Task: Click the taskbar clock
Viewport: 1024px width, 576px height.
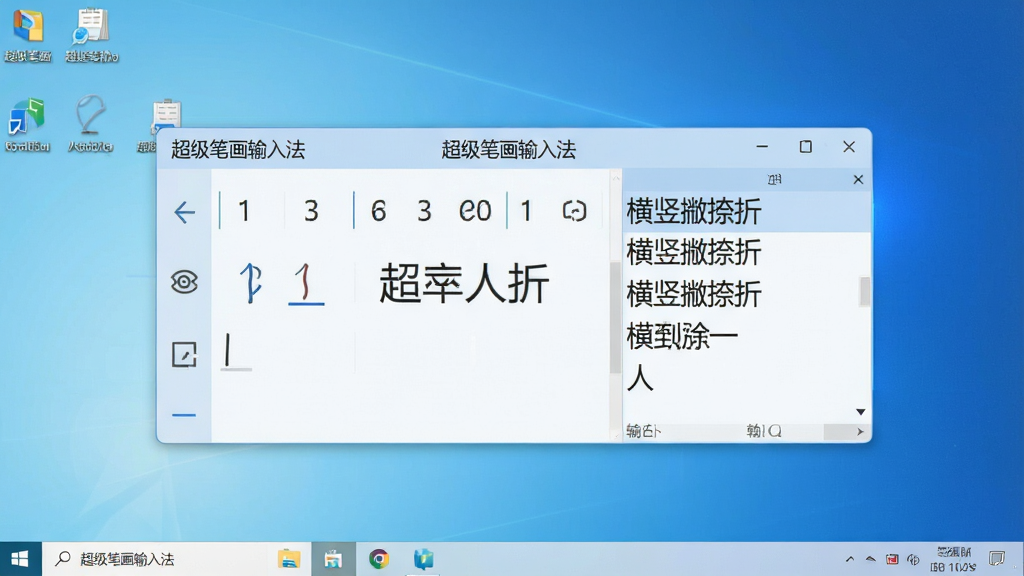Action: point(953,559)
